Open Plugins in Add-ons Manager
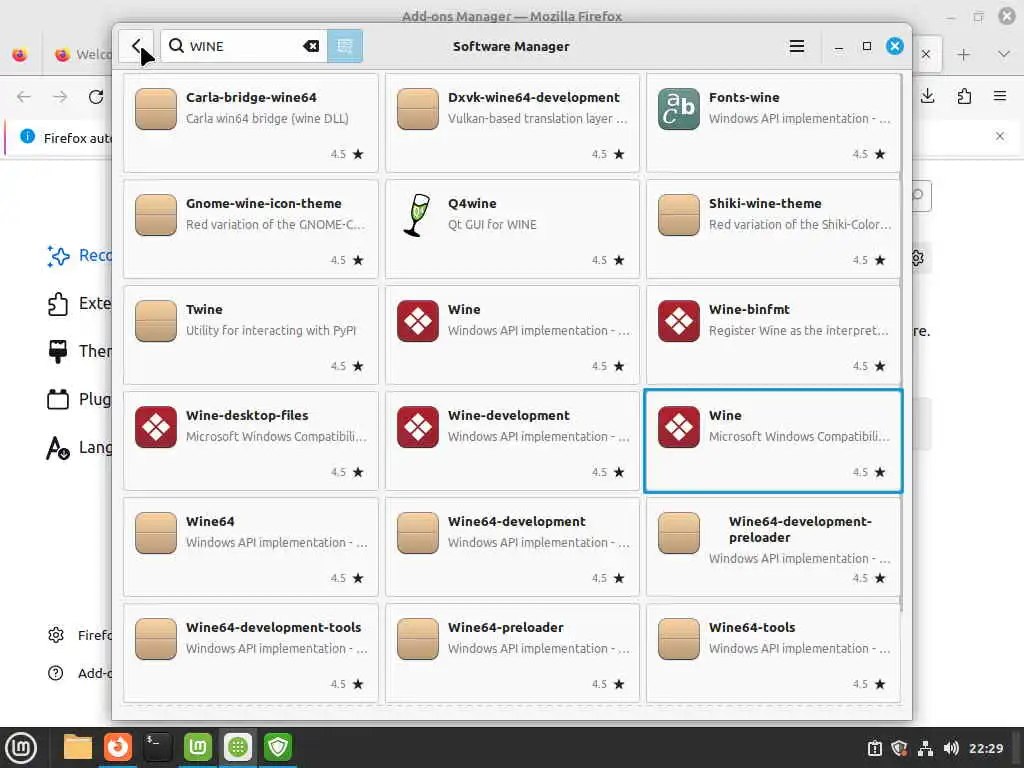This screenshot has height=768, width=1024. 79,399
